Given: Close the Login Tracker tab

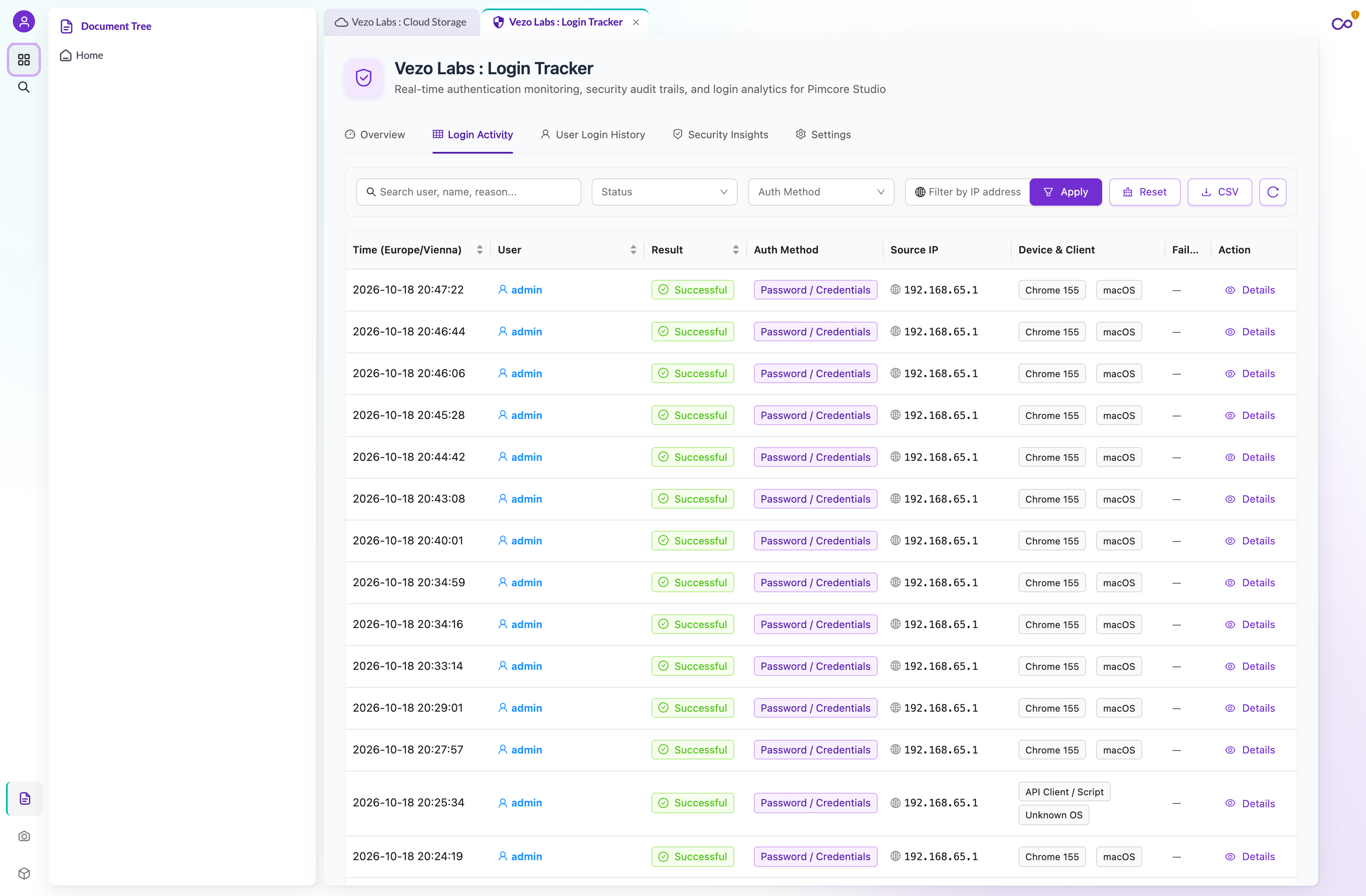Looking at the screenshot, I should pyautogui.click(x=636, y=22).
